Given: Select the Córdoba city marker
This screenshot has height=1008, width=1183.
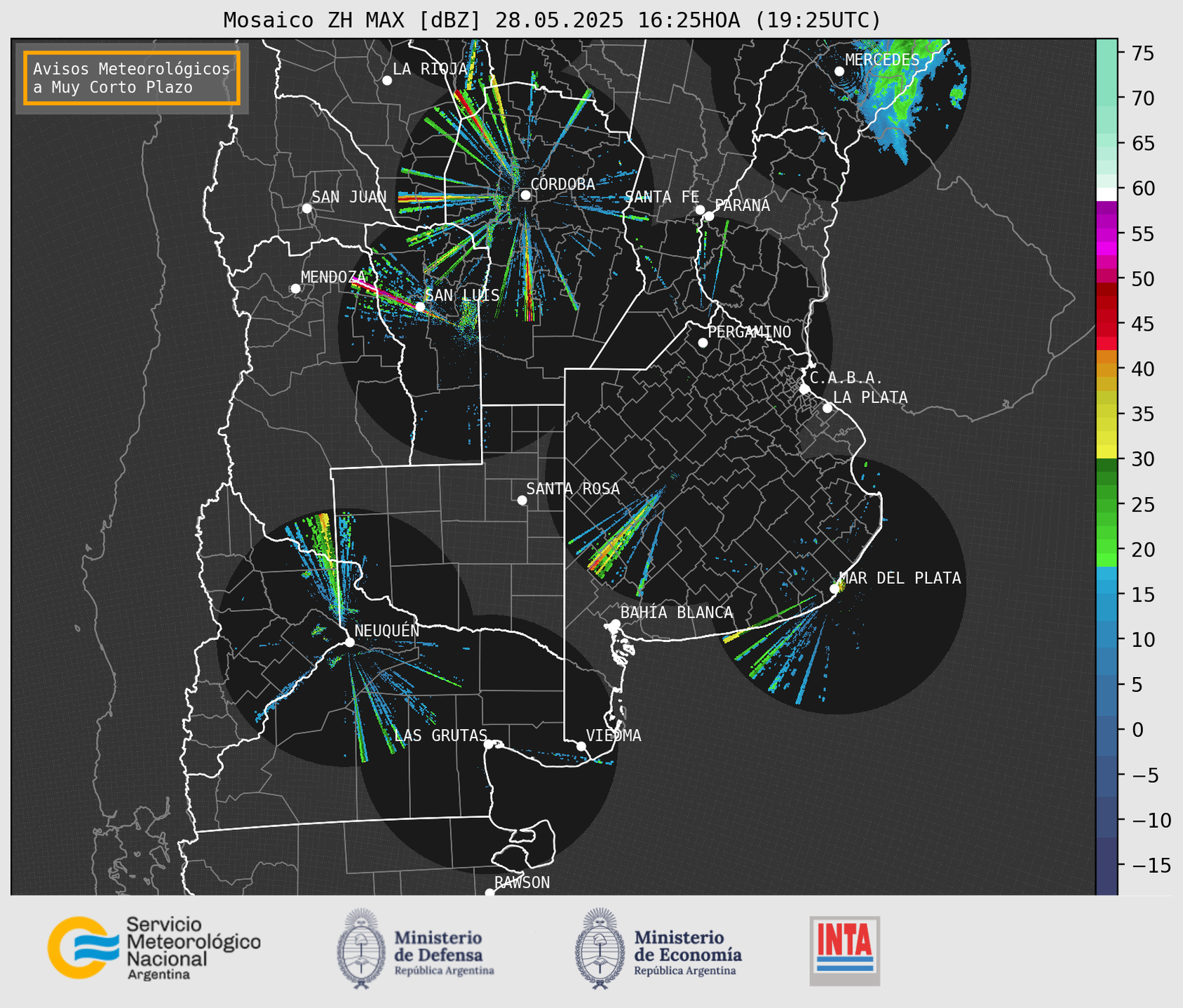Looking at the screenshot, I should coord(525,195).
